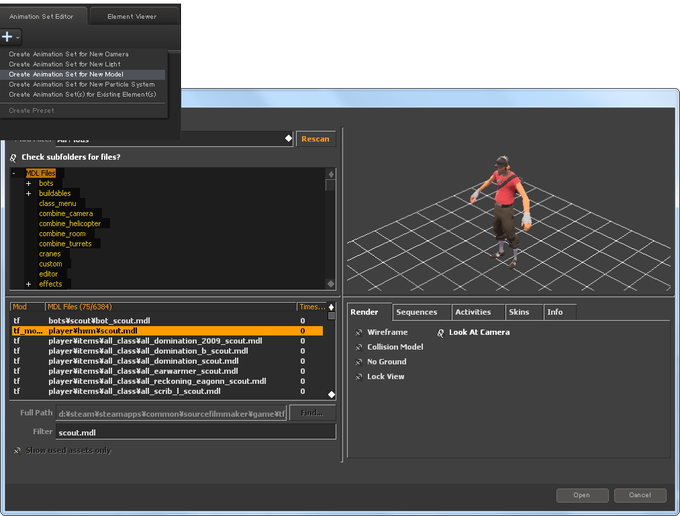The height and width of the screenshot is (516, 680).
Task: Select all_reckoning_eagonn_scout.mdl row
Action: tap(167, 381)
